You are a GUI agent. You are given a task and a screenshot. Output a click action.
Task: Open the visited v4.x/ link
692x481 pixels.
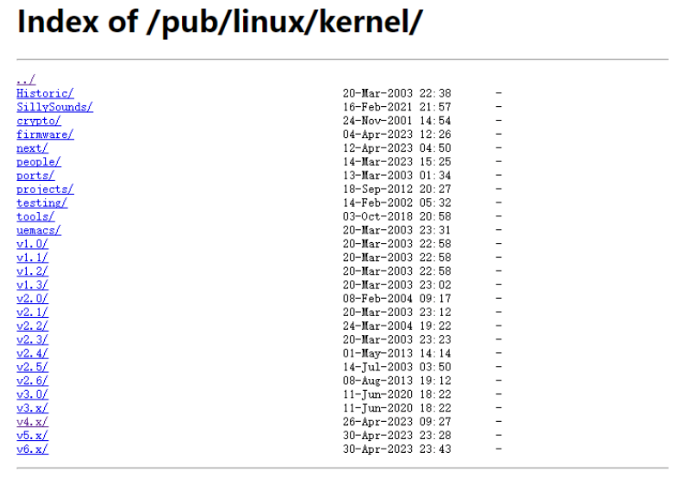(x=32, y=421)
